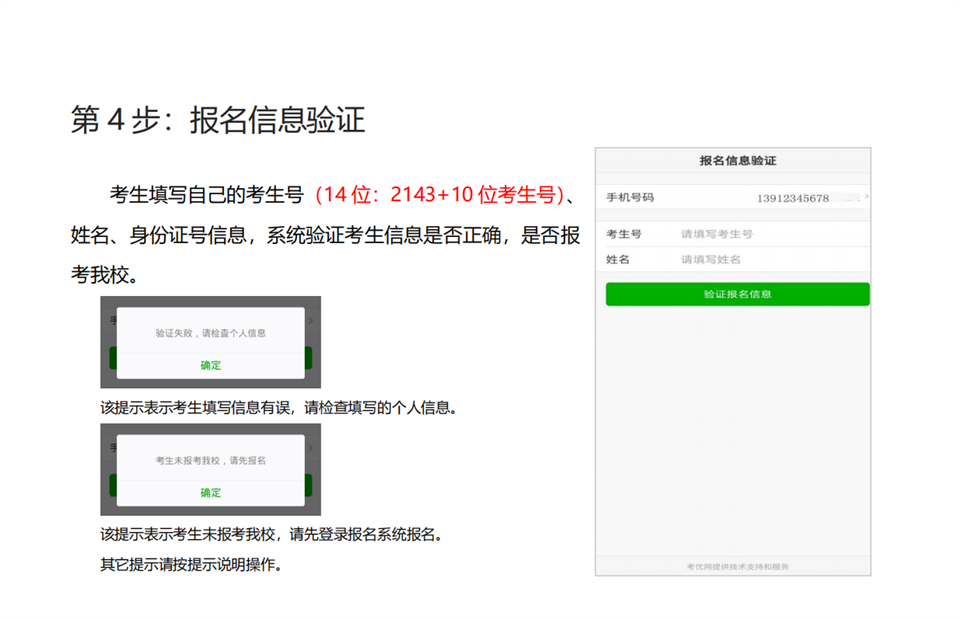Click the 第4步：报名信息验证 heading
This screenshot has width=960, height=619.
(218, 120)
